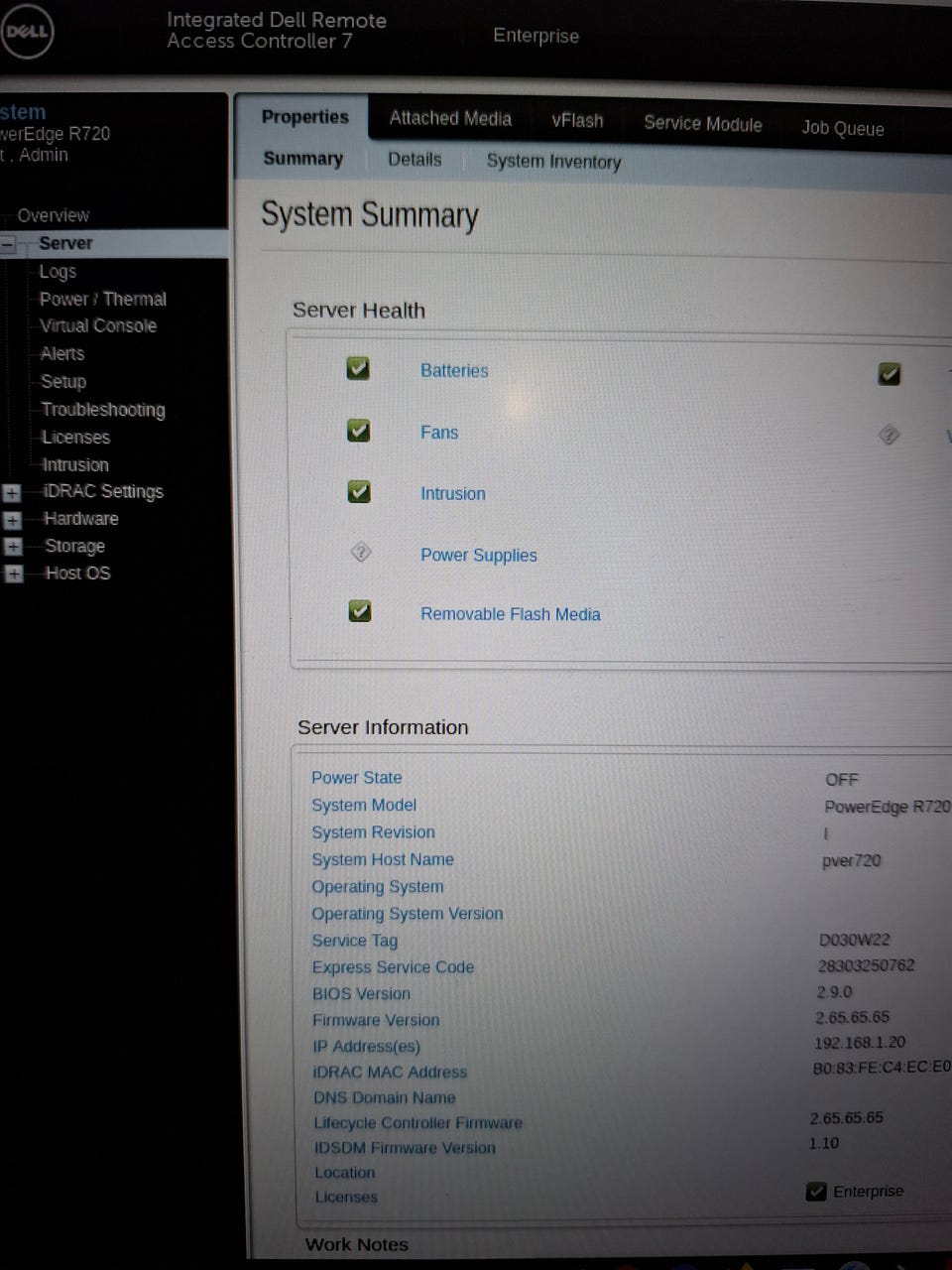Select the Summary sub-tab

click(302, 159)
